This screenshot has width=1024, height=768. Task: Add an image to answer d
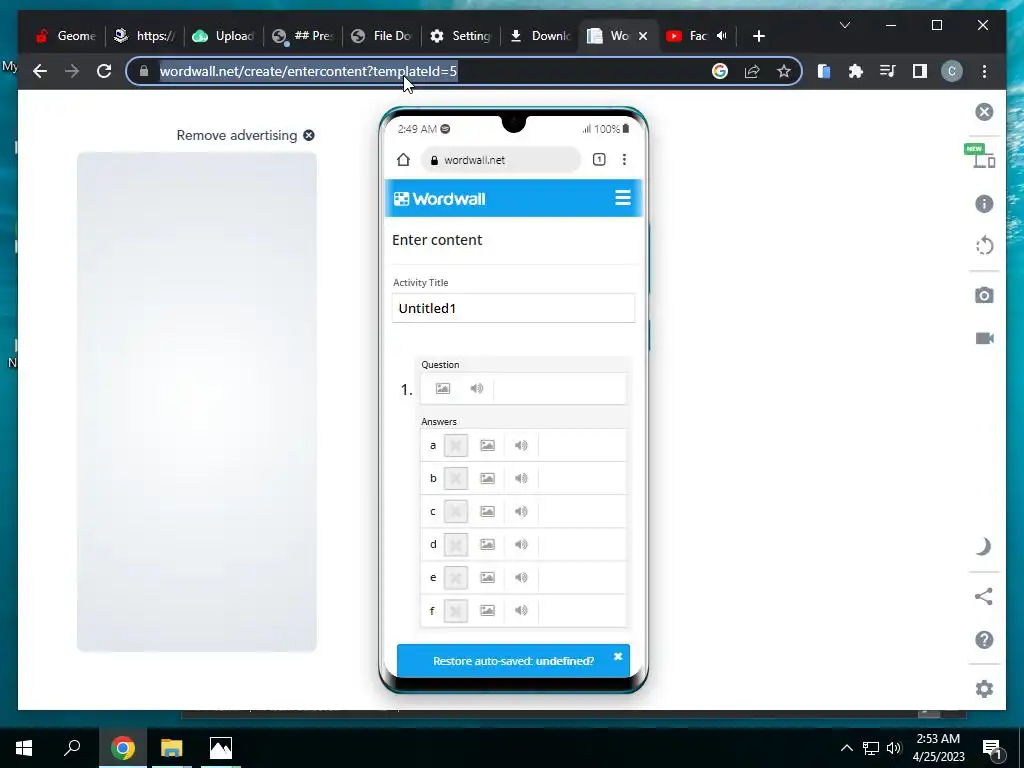tap(487, 545)
